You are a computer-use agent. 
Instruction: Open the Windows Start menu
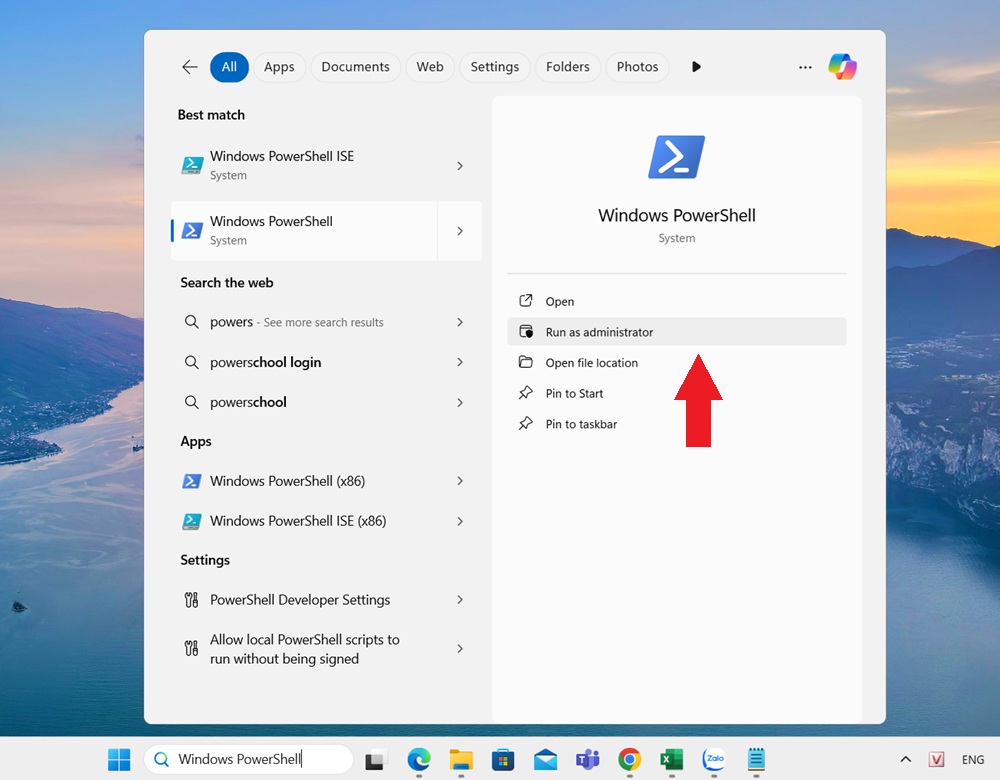pos(119,759)
